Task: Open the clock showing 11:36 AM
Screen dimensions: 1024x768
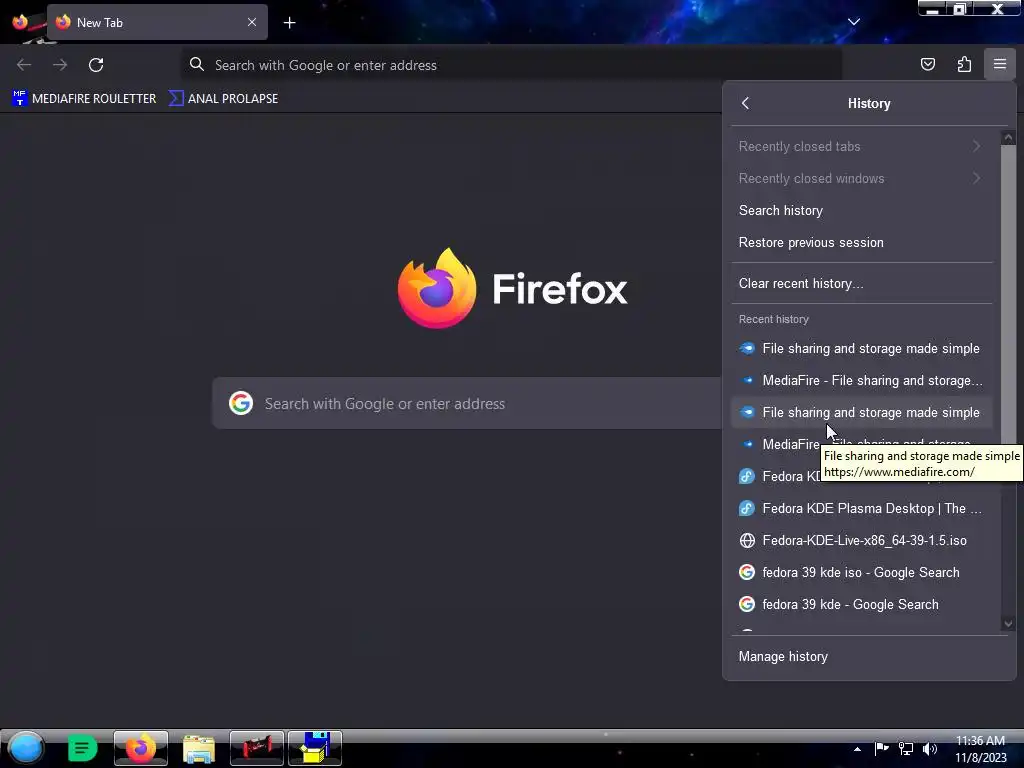Action: click(980, 749)
